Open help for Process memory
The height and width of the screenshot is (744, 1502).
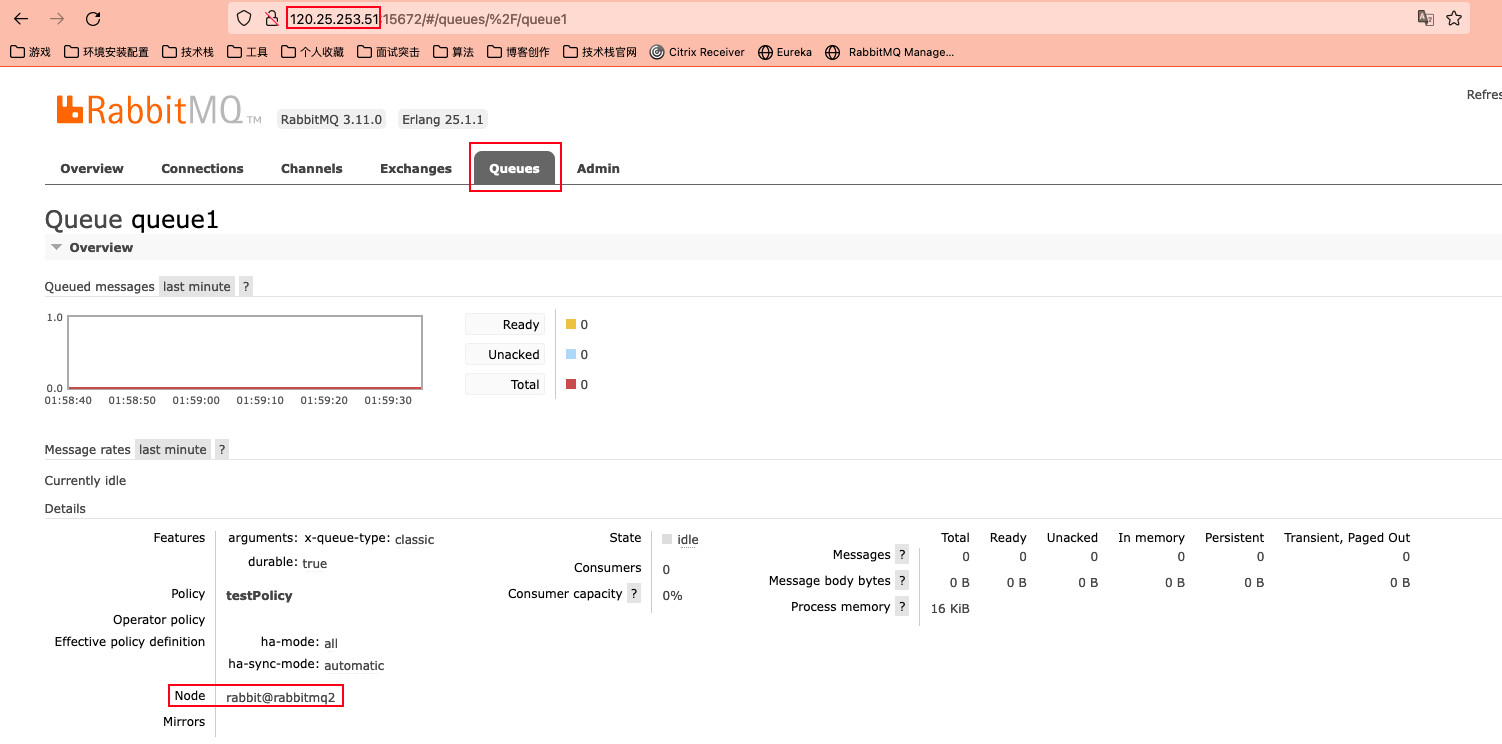[902, 607]
